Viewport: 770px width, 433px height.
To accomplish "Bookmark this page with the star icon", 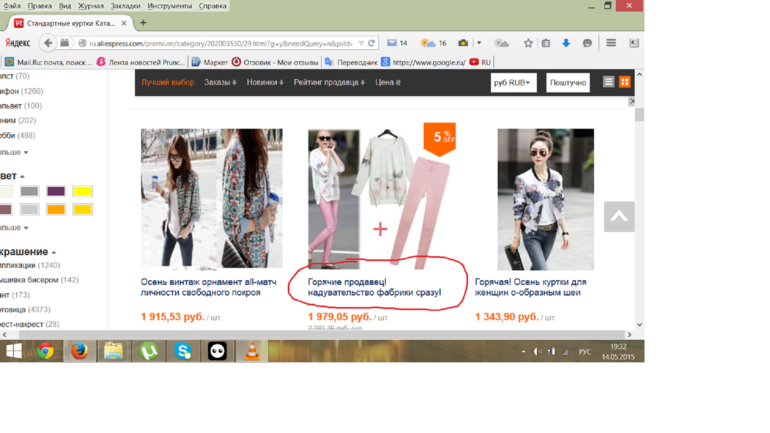I will (x=528, y=43).
